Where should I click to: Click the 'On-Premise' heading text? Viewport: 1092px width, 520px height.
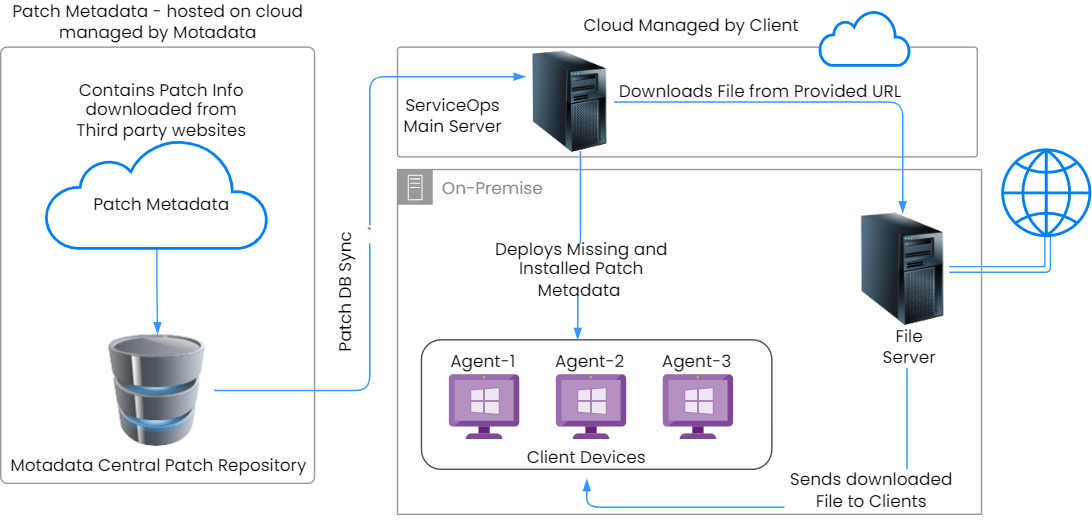(492, 188)
